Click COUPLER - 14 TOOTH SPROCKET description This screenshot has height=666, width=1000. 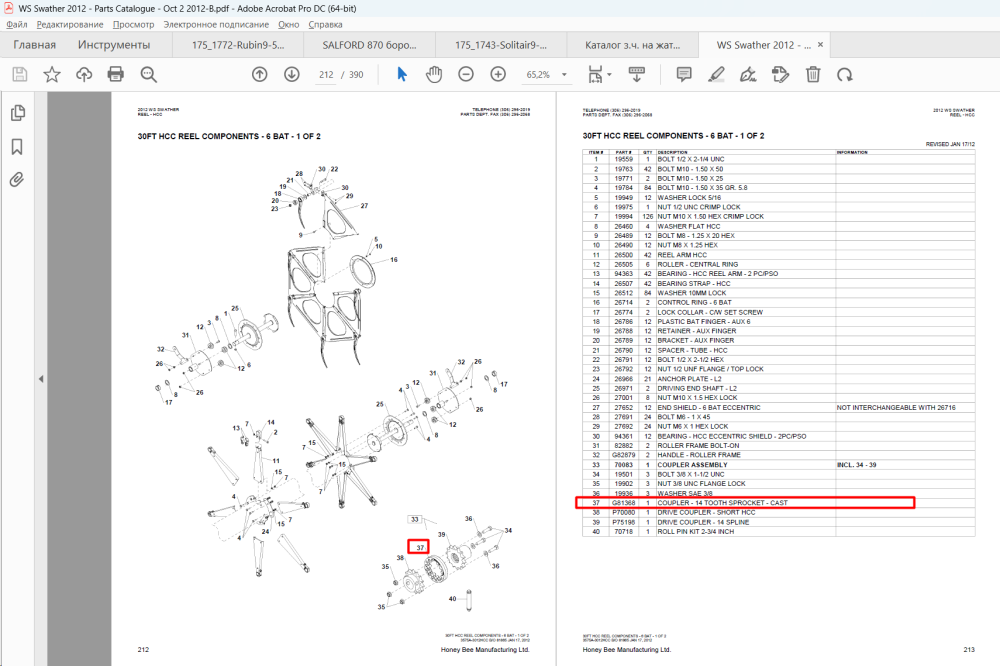722,503
